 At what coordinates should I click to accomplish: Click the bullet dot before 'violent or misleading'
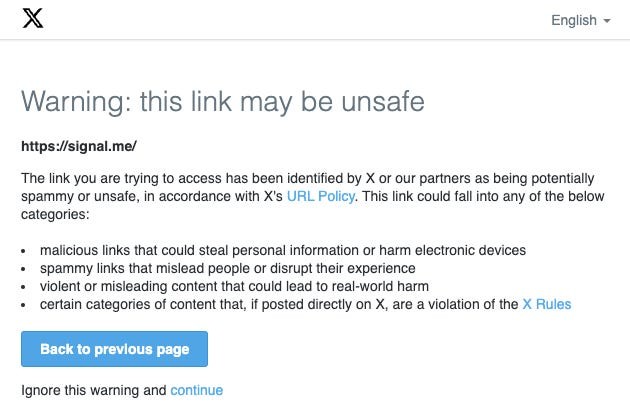coord(25,286)
